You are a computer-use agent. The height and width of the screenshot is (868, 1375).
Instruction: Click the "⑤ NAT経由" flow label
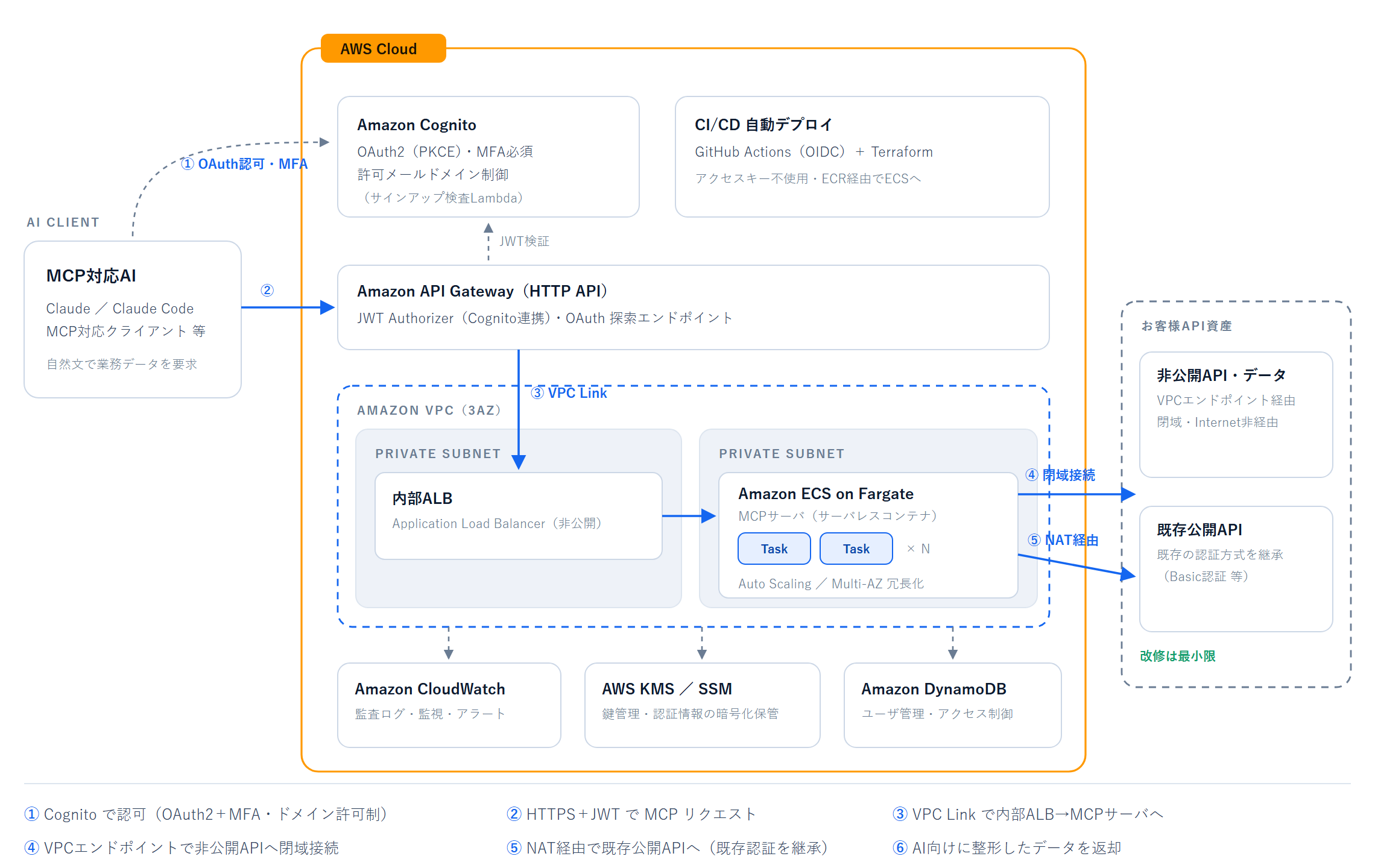pos(1063,540)
